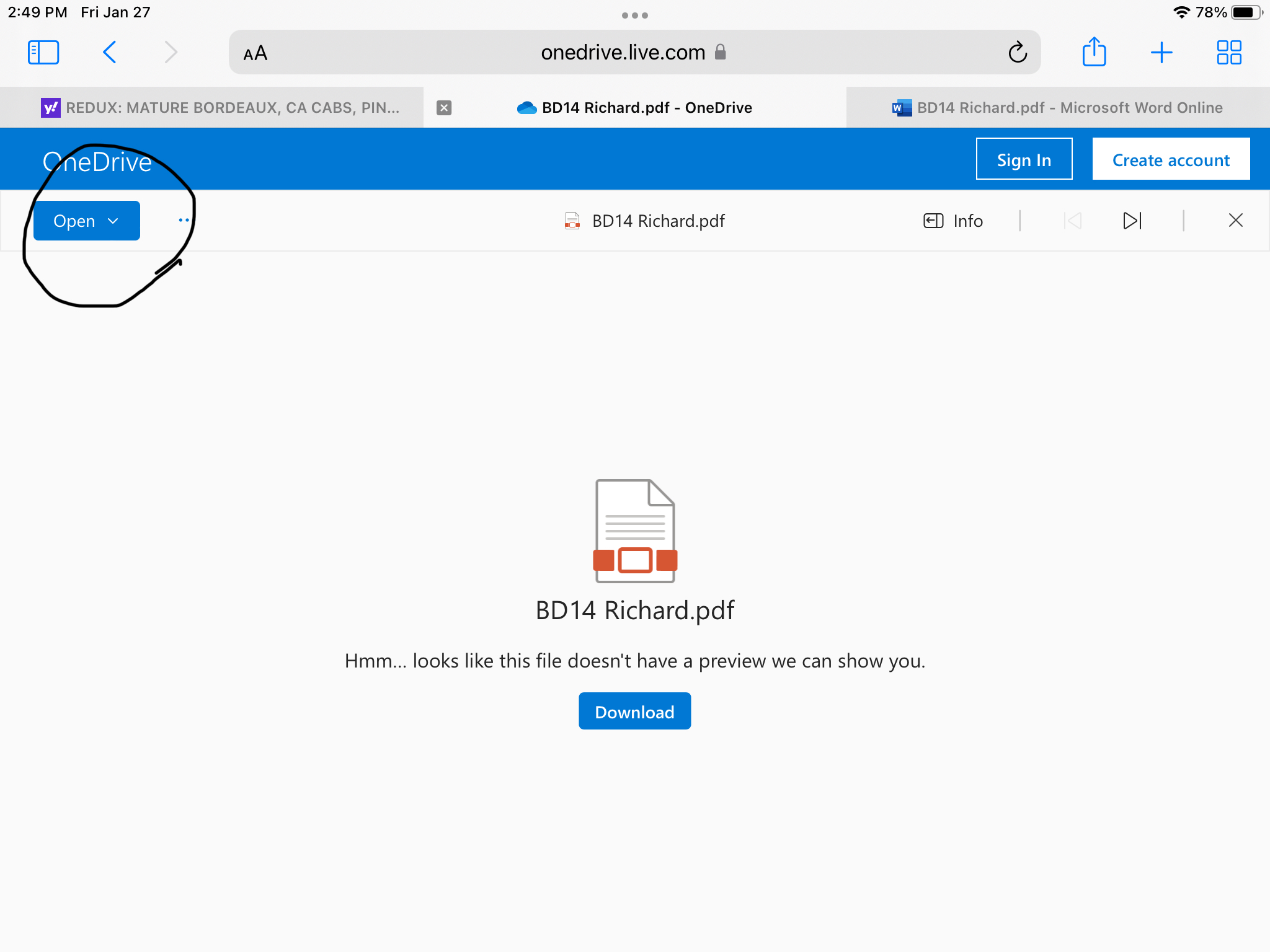This screenshot has height=952, width=1270.
Task: Show the tab overview grid
Action: click(1229, 53)
